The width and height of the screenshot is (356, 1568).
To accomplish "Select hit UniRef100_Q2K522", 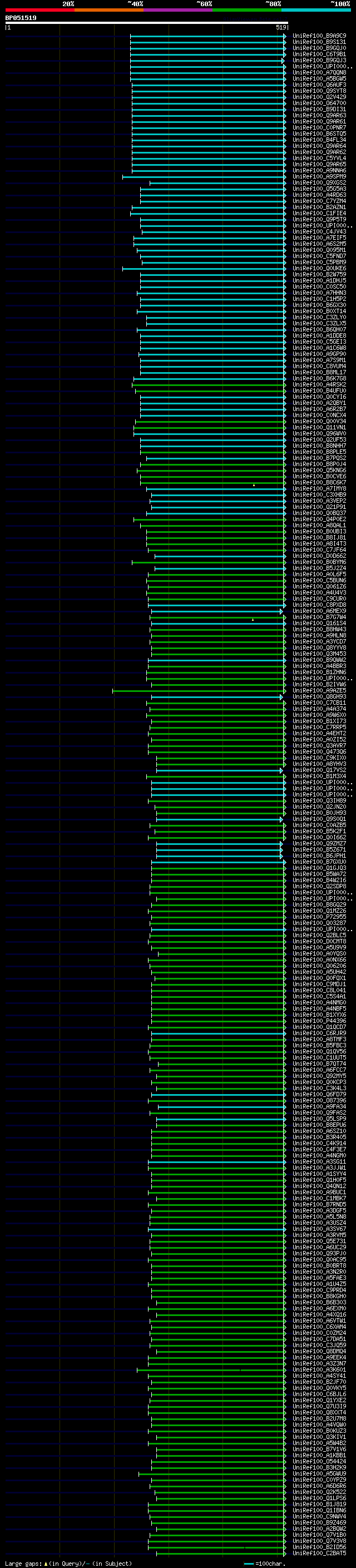I will click(x=319, y=1492).
